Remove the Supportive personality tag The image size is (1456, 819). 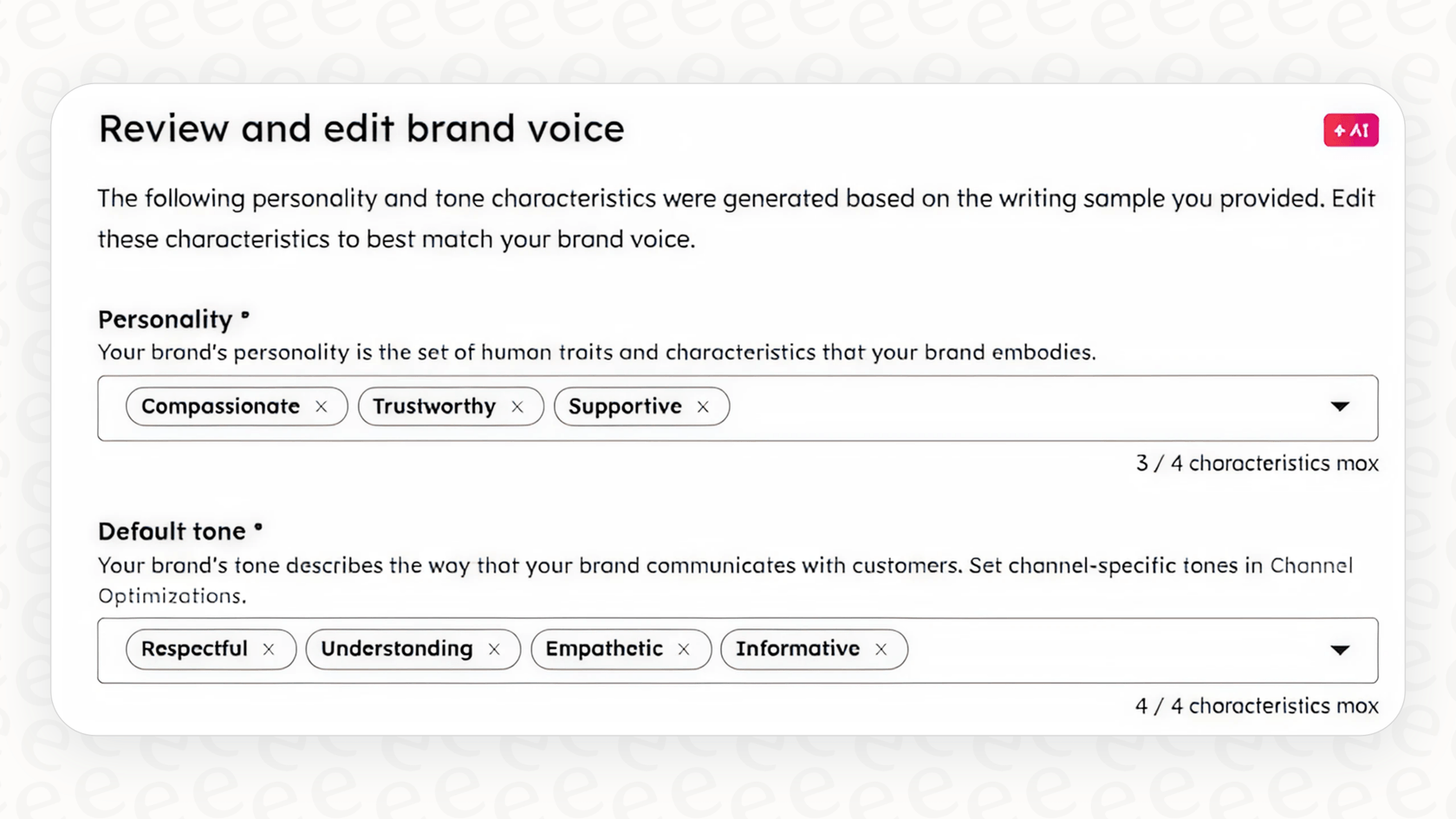coord(703,406)
